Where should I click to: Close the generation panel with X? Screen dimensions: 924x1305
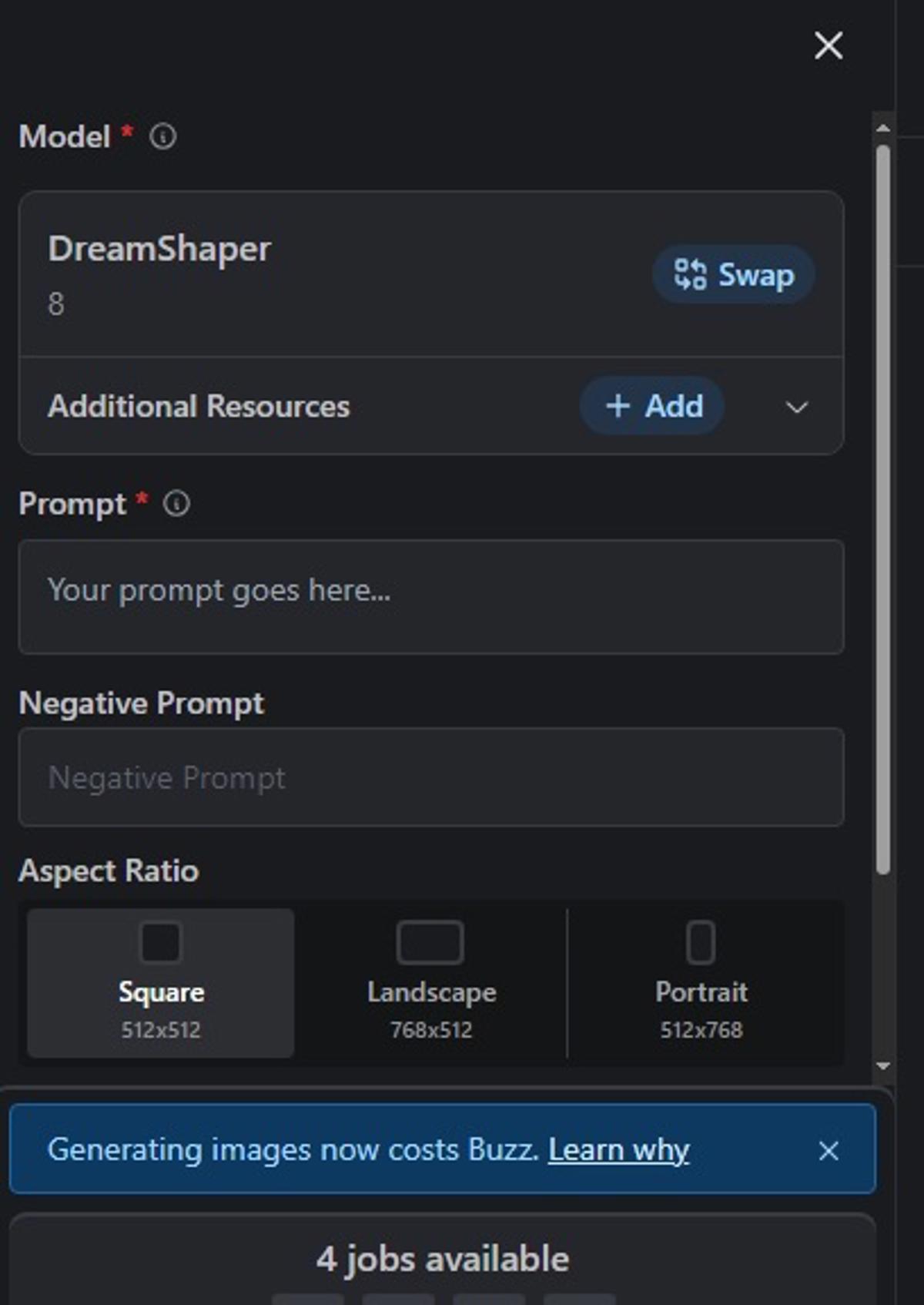pos(829,45)
